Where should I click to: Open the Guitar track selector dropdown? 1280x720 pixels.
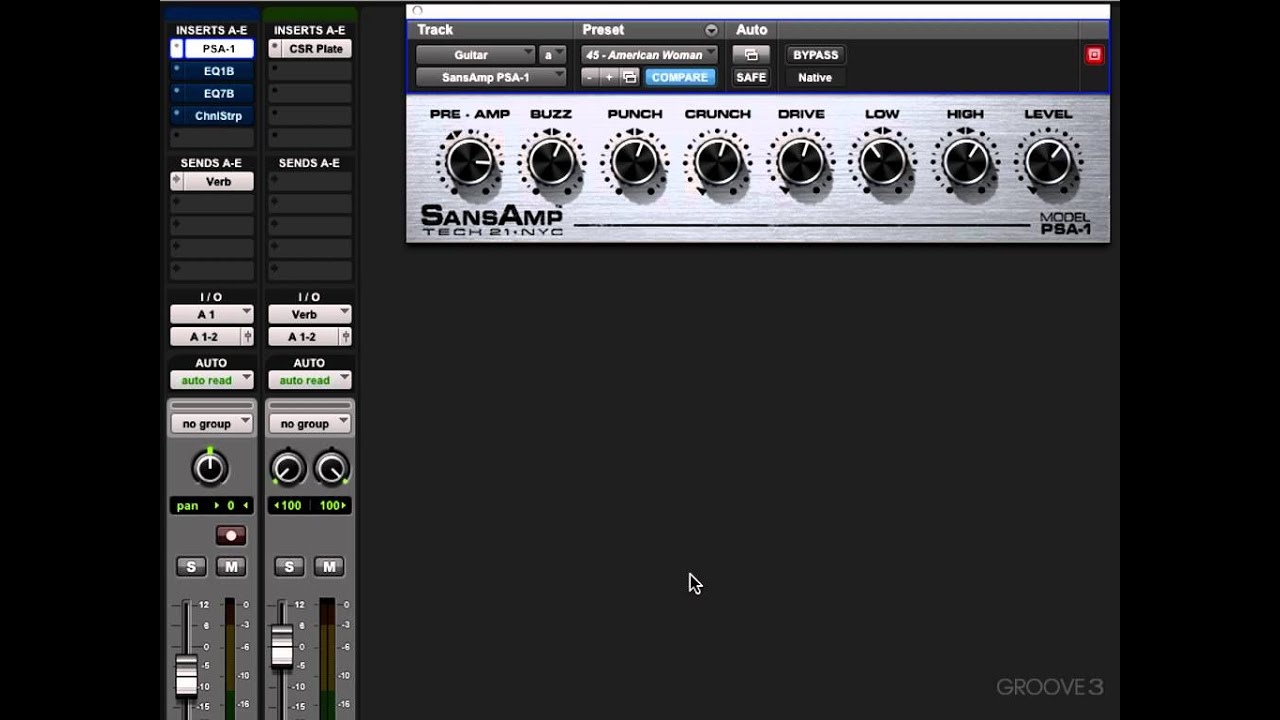pyautogui.click(x=476, y=55)
